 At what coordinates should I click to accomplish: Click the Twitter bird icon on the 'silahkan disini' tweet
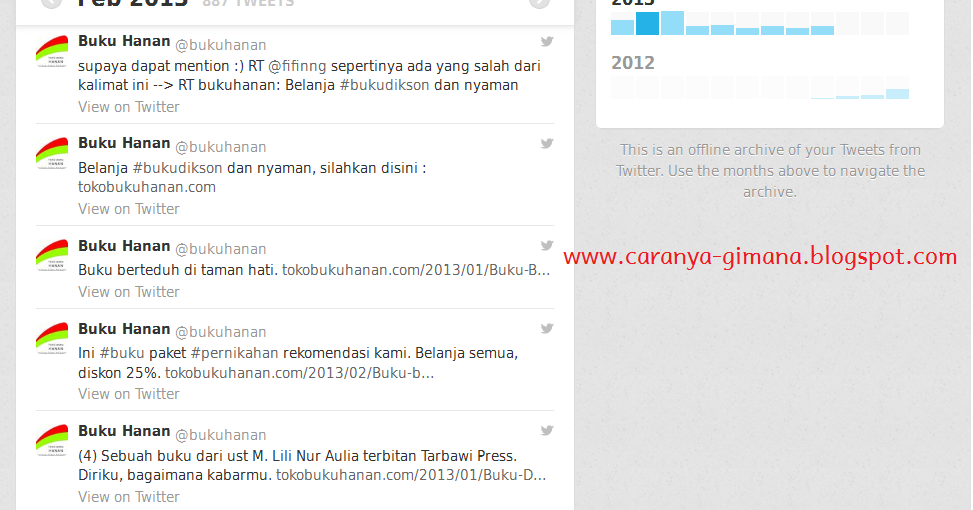[546, 143]
